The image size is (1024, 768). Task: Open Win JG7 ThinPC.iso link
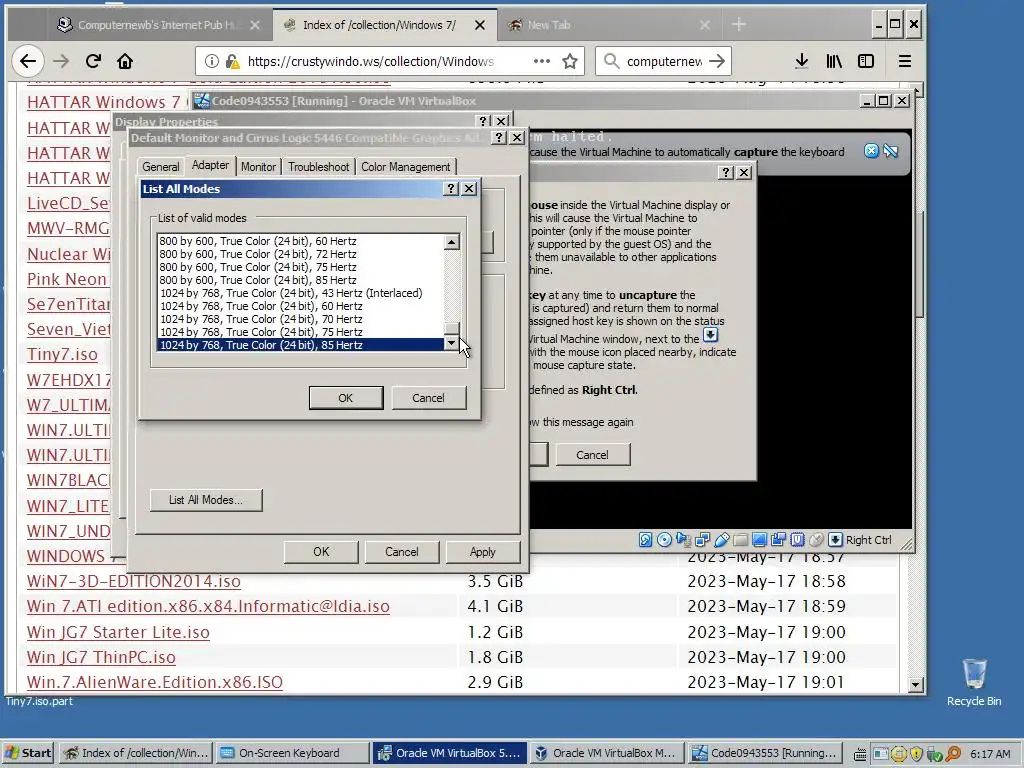click(x=101, y=657)
